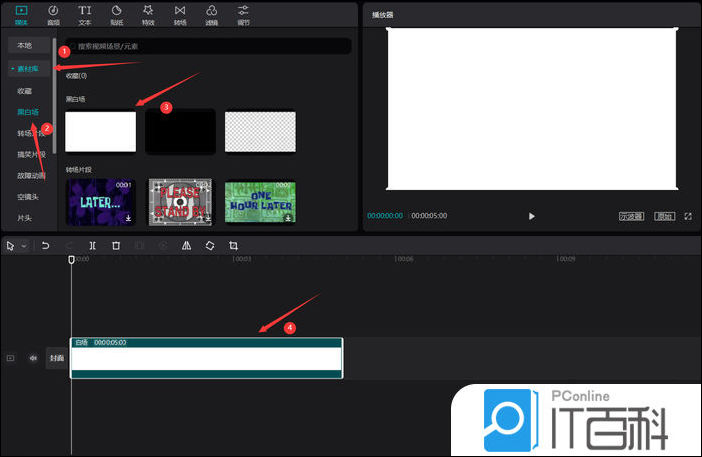The width and height of the screenshot is (702, 457).
Task: Play the preview in the player
Action: [531, 216]
